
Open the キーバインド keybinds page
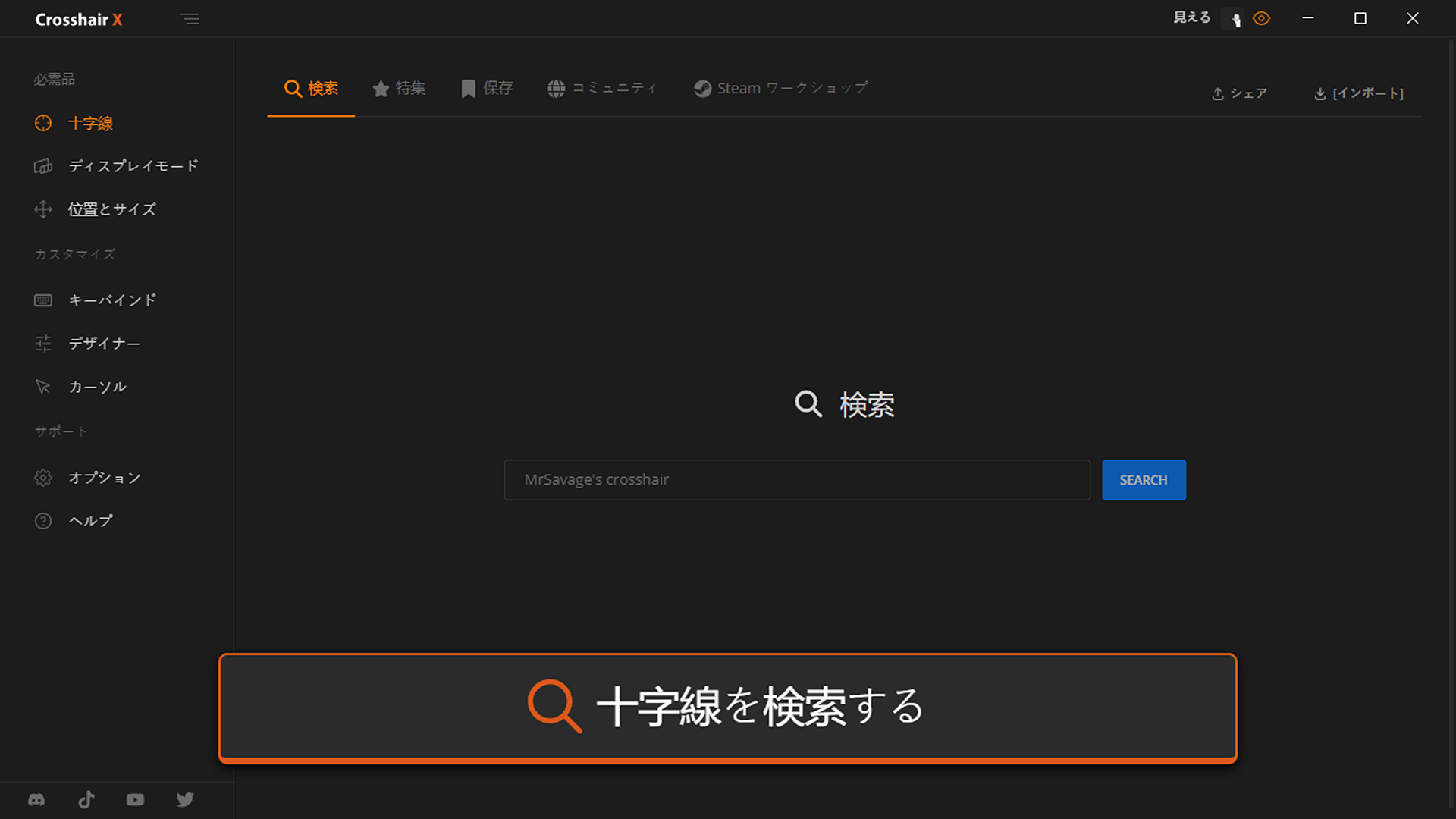pos(95,300)
